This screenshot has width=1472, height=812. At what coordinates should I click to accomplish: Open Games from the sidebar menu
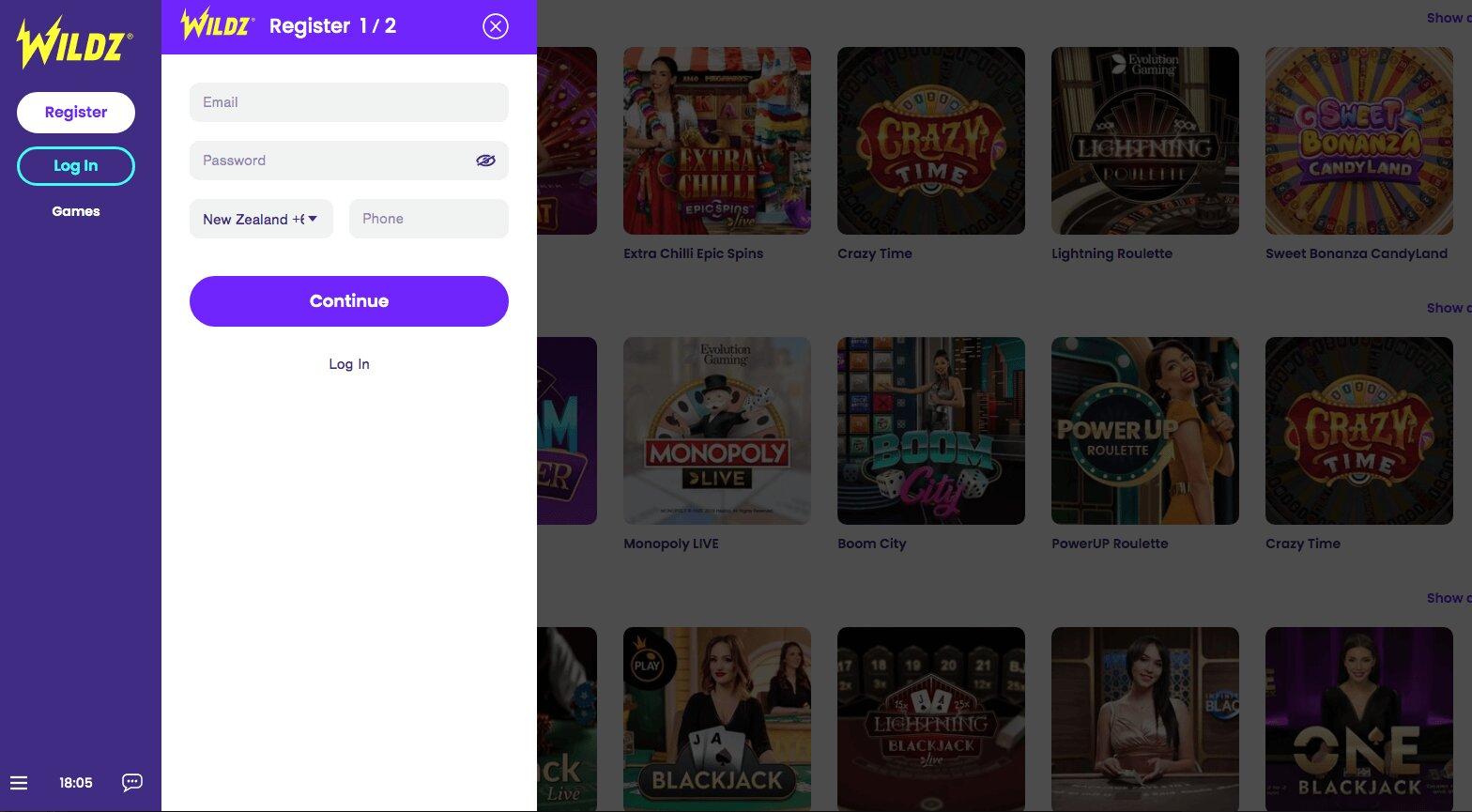(x=76, y=211)
